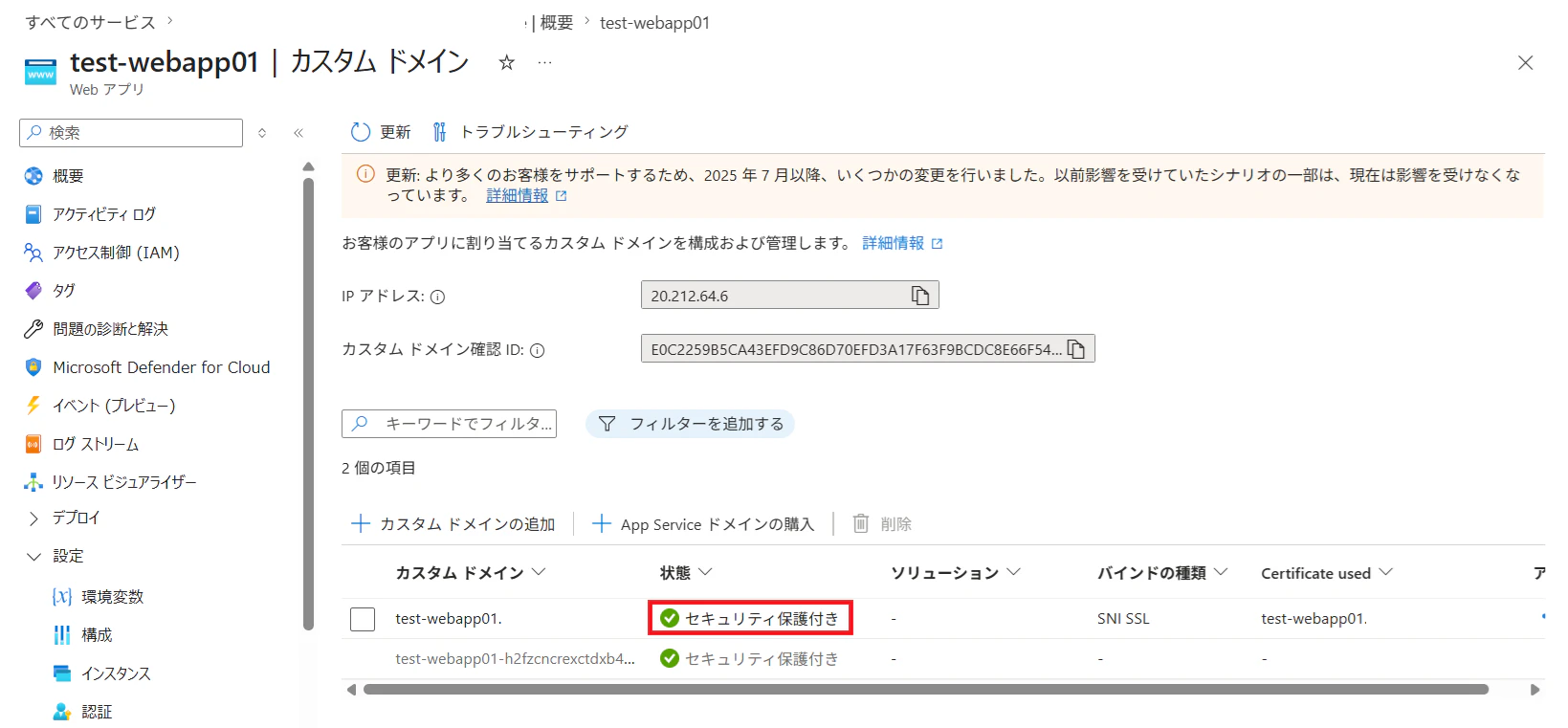Click the horizontal scrollbar left arrow

coord(351,690)
